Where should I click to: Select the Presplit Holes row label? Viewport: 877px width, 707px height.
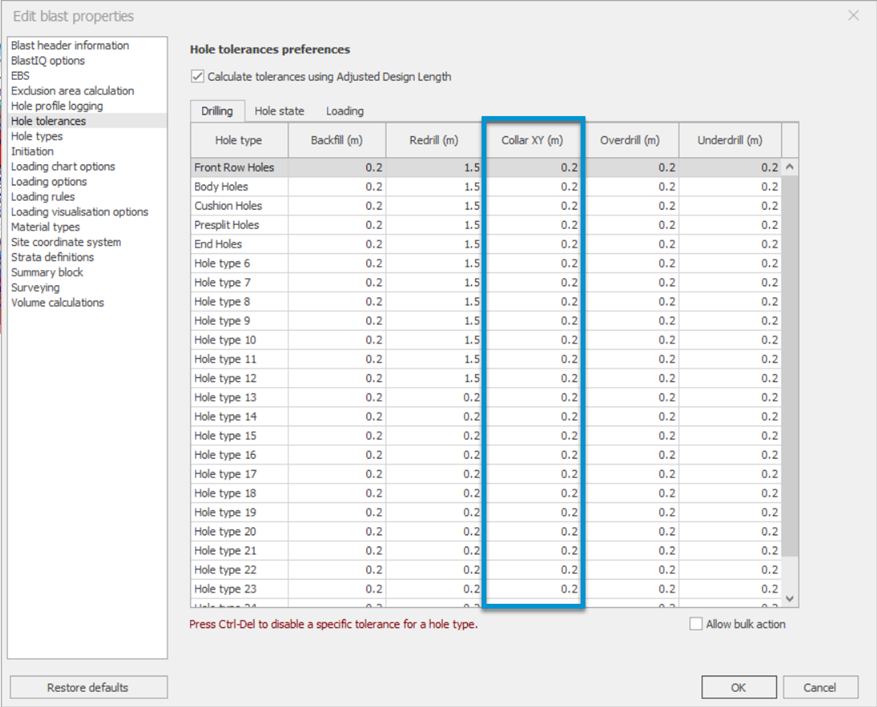pos(239,225)
